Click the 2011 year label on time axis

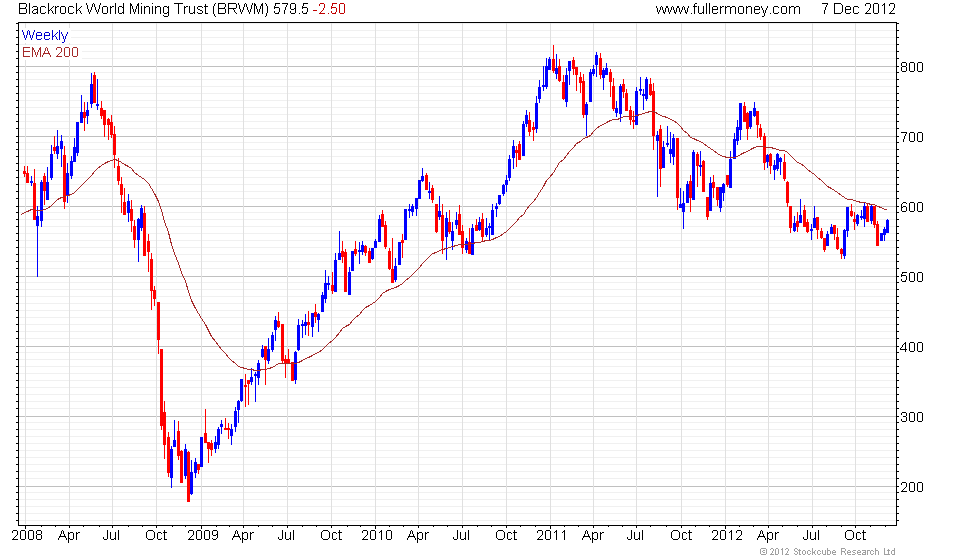pos(551,536)
